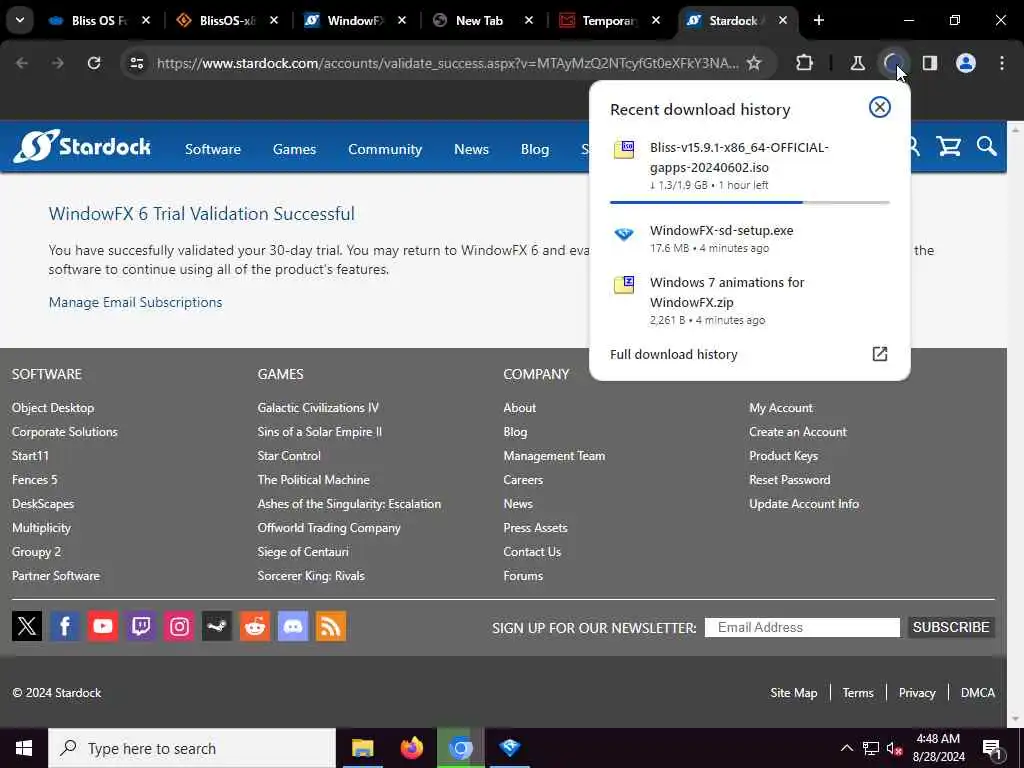
Task: Click the page vertical scrollbar
Action: (x=1016, y=424)
